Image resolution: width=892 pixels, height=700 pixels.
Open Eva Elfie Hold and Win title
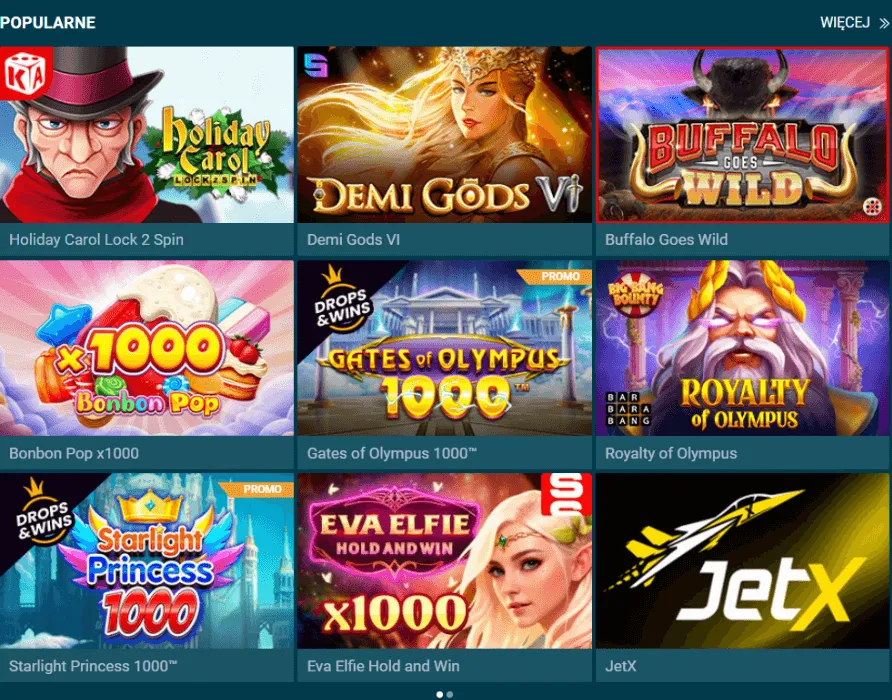[x=383, y=666]
